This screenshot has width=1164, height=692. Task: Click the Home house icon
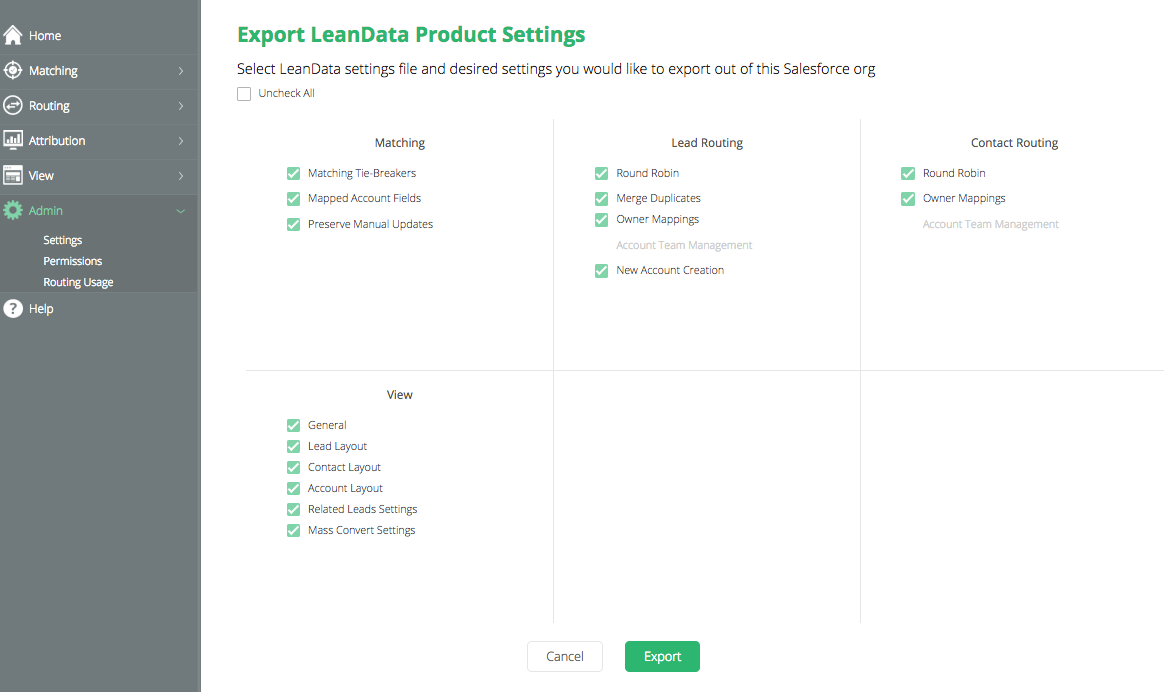point(13,35)
